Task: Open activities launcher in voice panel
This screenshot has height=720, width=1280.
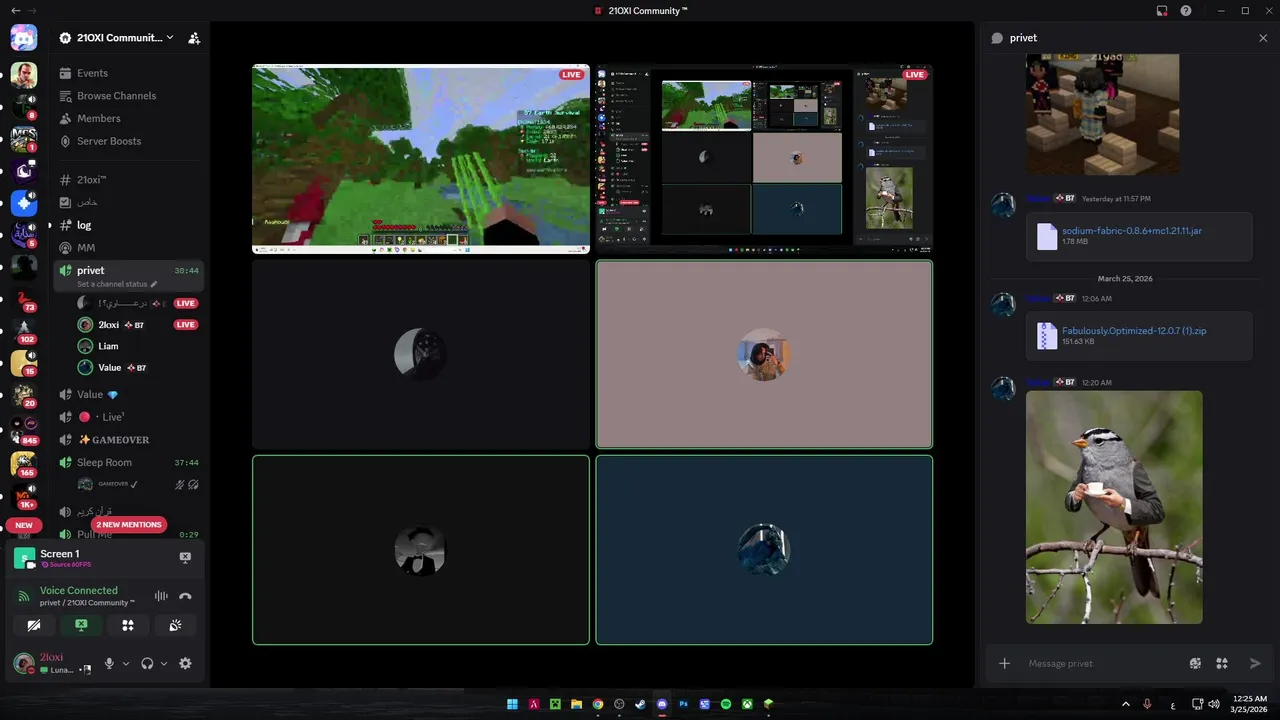Action: [128, 625]
